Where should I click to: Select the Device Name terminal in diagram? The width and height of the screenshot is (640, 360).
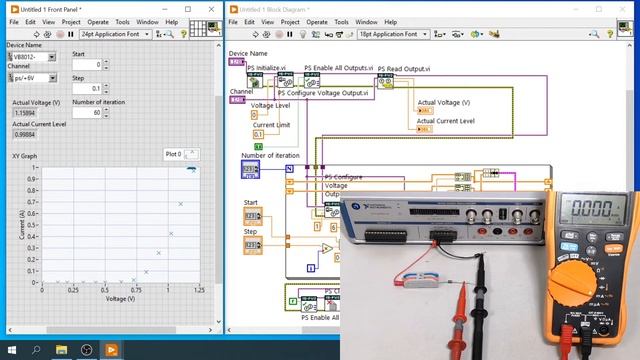[237, 62]
